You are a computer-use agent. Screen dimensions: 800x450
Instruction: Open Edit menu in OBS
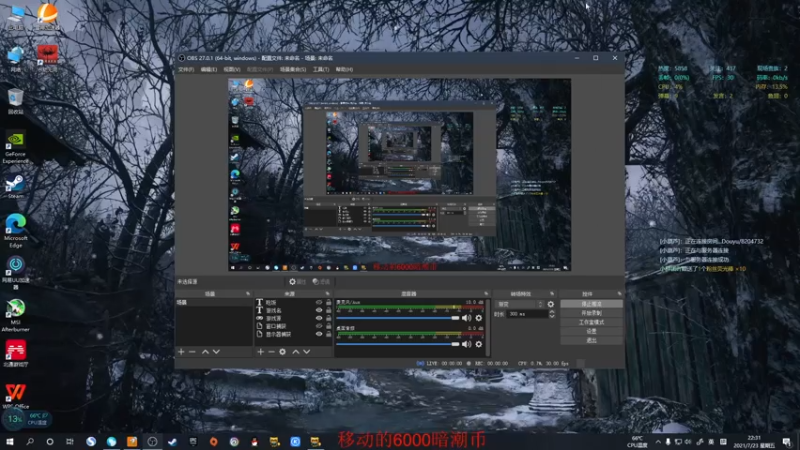pos(209,69)
